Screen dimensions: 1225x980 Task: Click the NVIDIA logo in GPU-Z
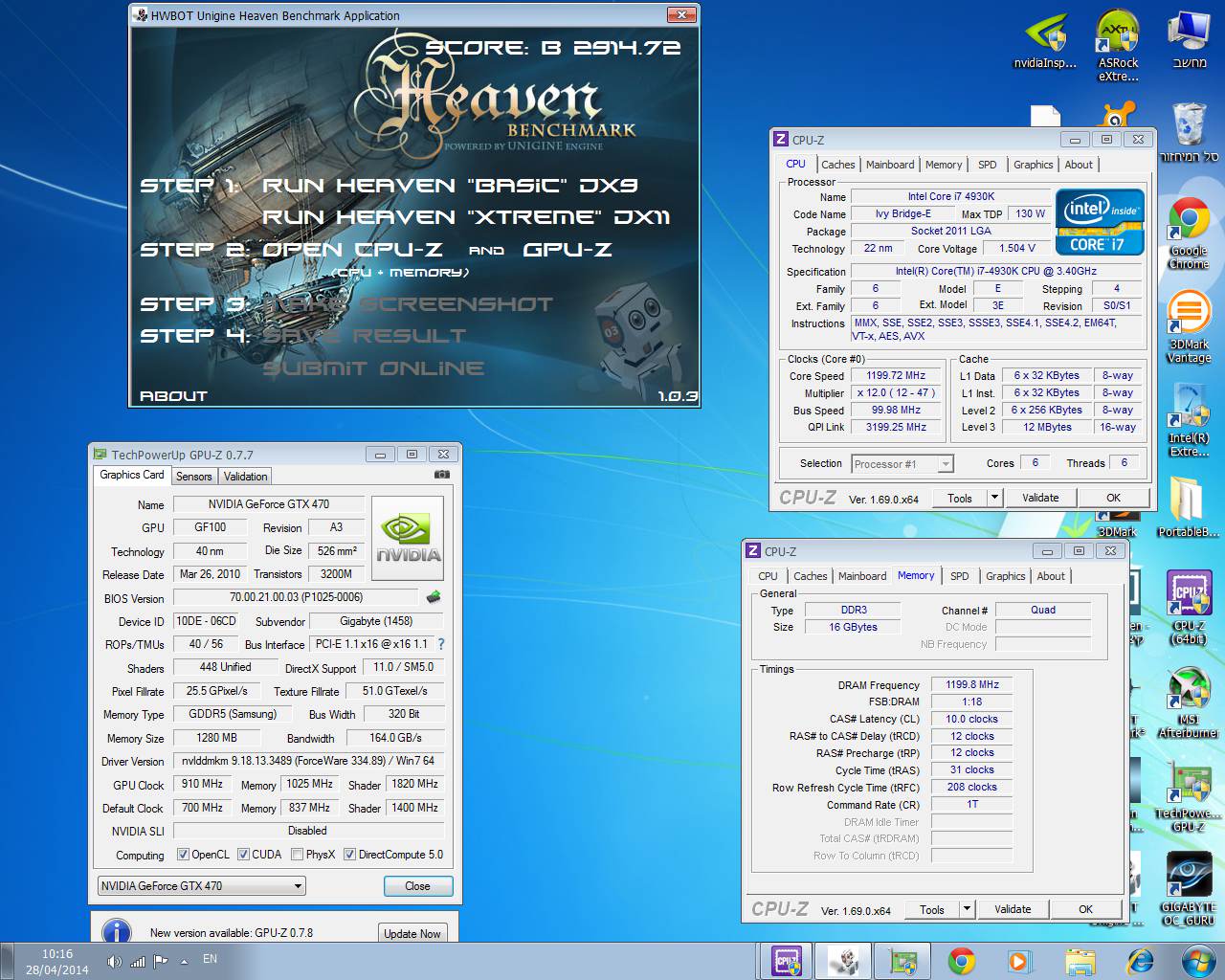point(408,538)
